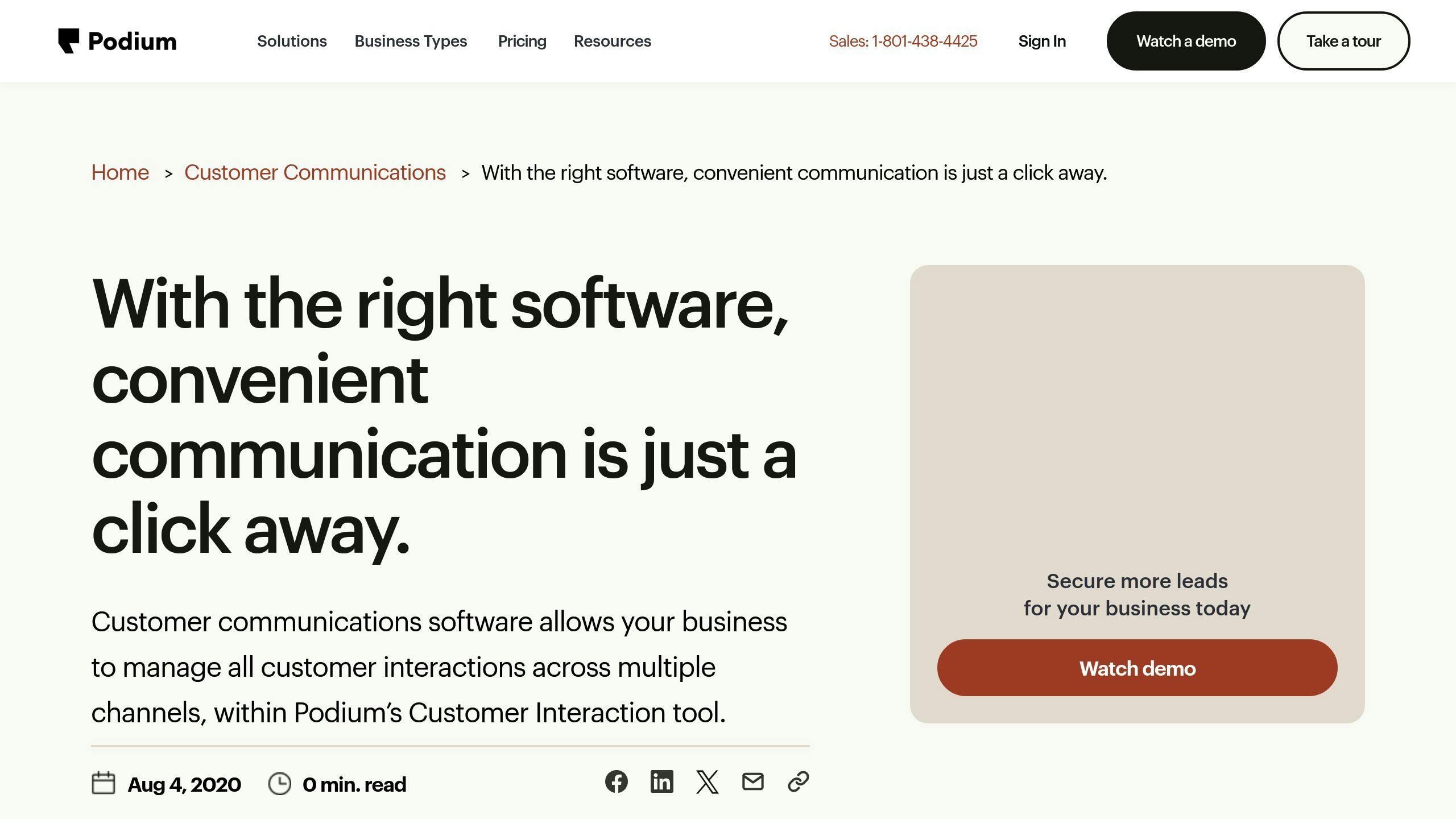This screenshot has width=1456, height=819.
Task: Expand the Solutions dropdown menu
Action: point(291,41)
